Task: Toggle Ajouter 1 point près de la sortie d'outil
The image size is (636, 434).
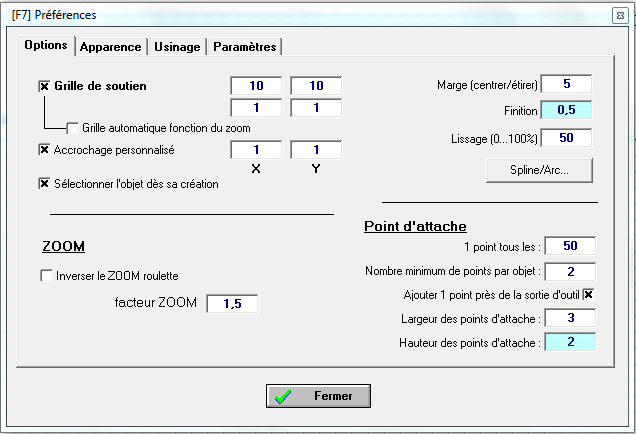Action: click(588, 295)
